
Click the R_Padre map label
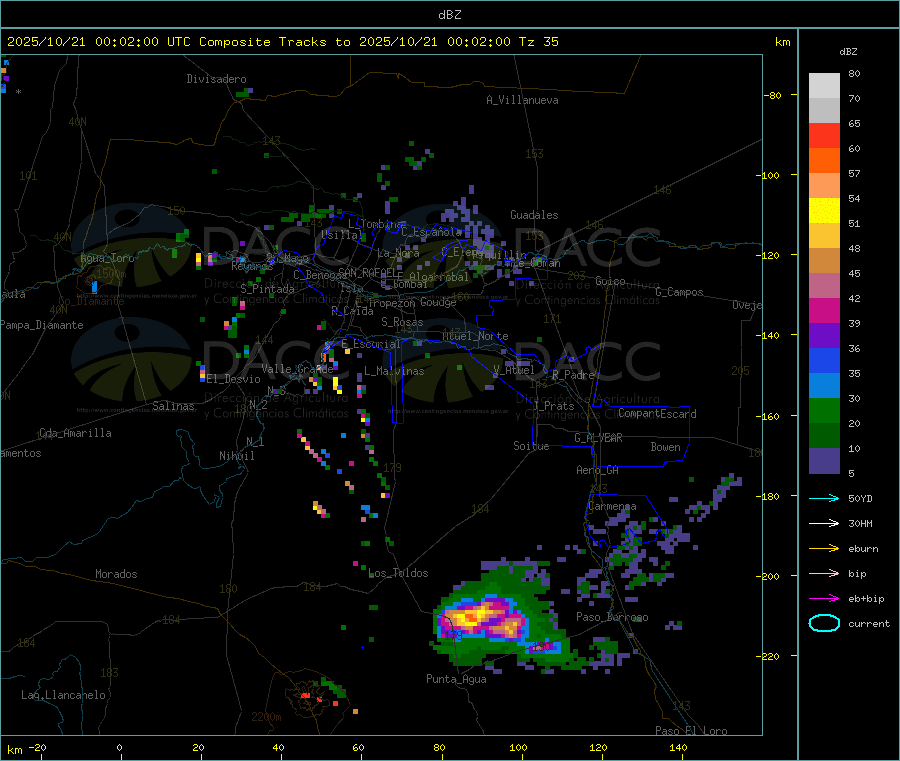pyautogui.click(x=573, y=375)
